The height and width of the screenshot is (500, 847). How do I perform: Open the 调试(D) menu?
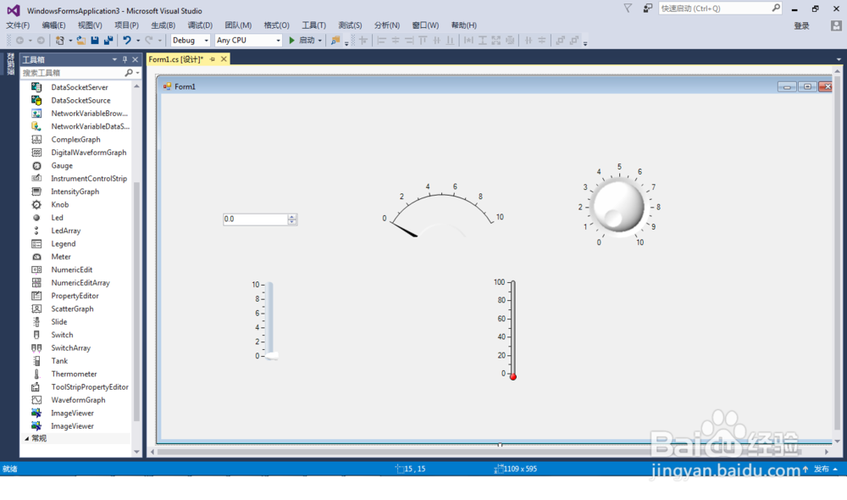(200, 25)
